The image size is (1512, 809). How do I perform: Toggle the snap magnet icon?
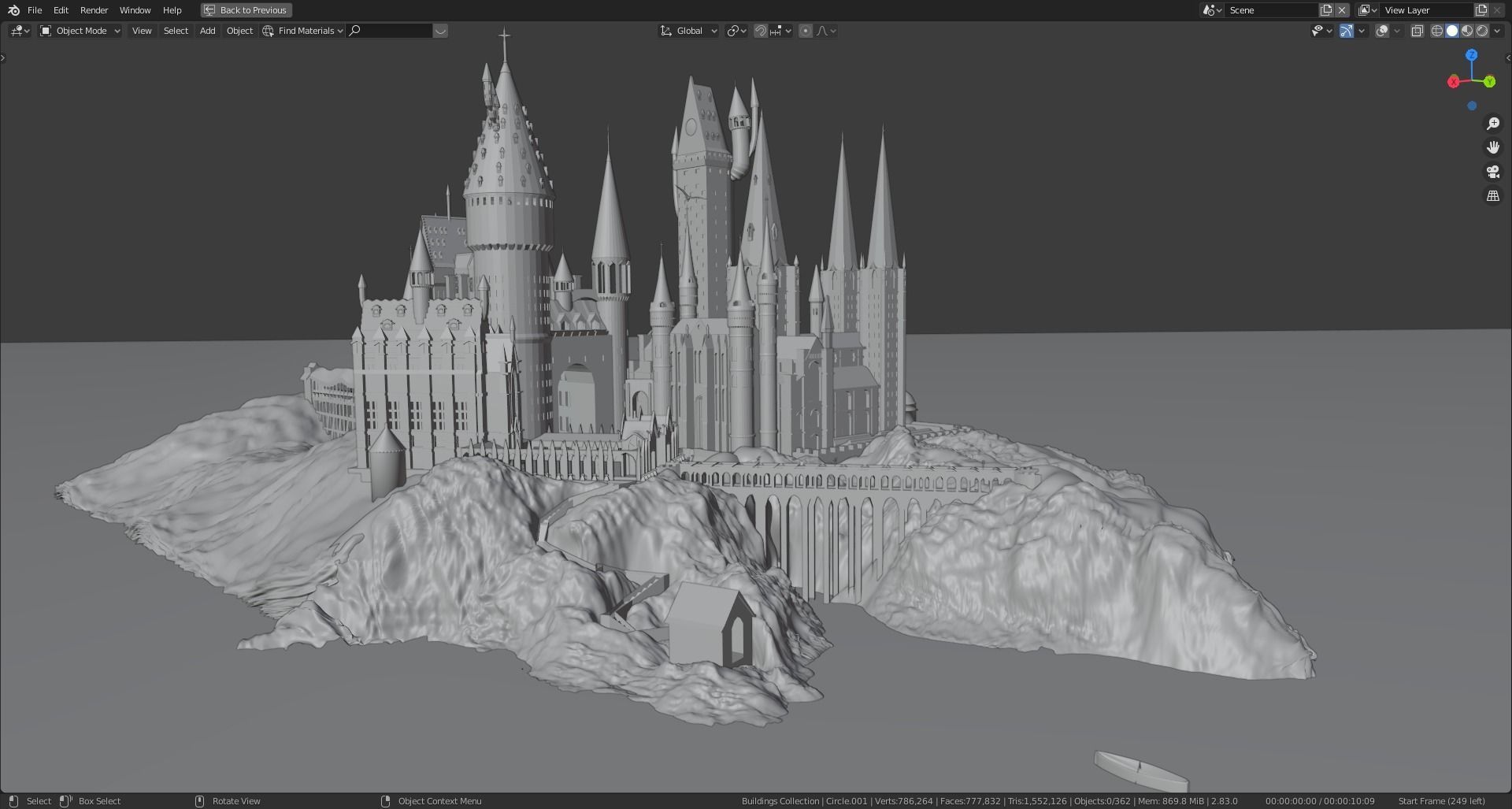pos(761,31)
